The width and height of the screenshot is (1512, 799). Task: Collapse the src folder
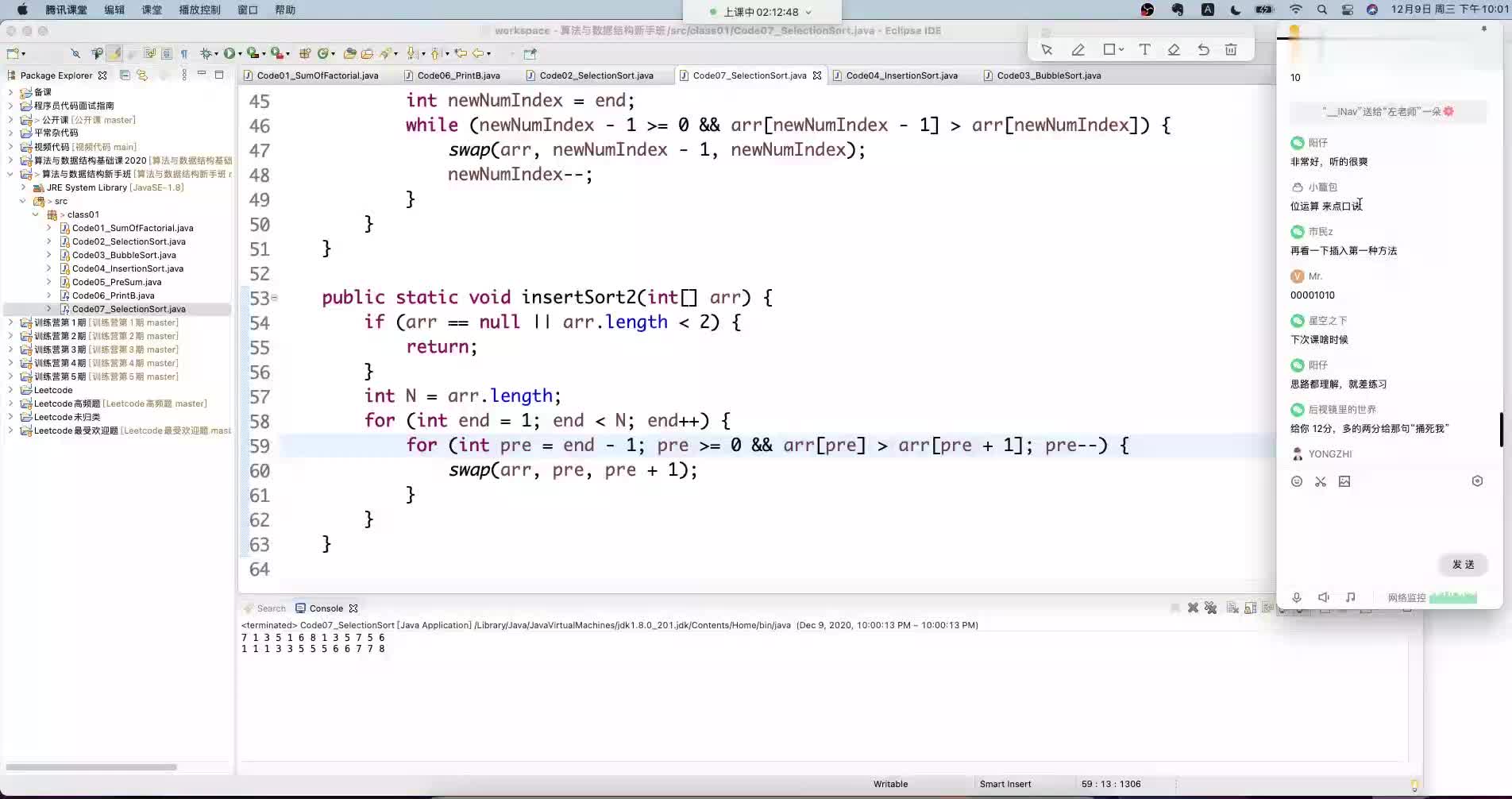click(23, 201)
